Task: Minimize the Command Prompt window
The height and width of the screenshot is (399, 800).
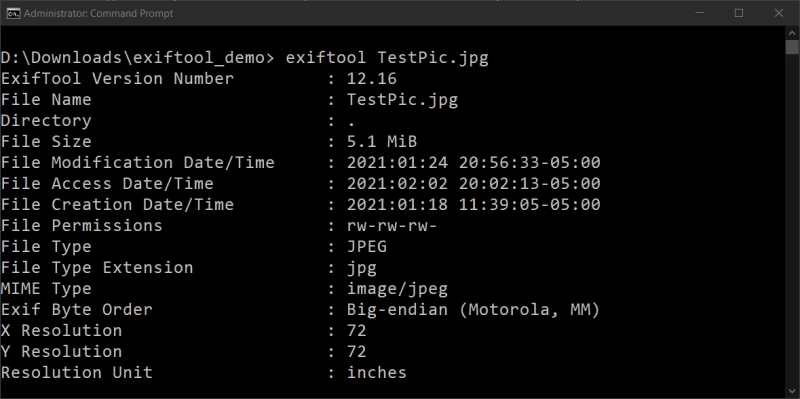Action: 698,13
